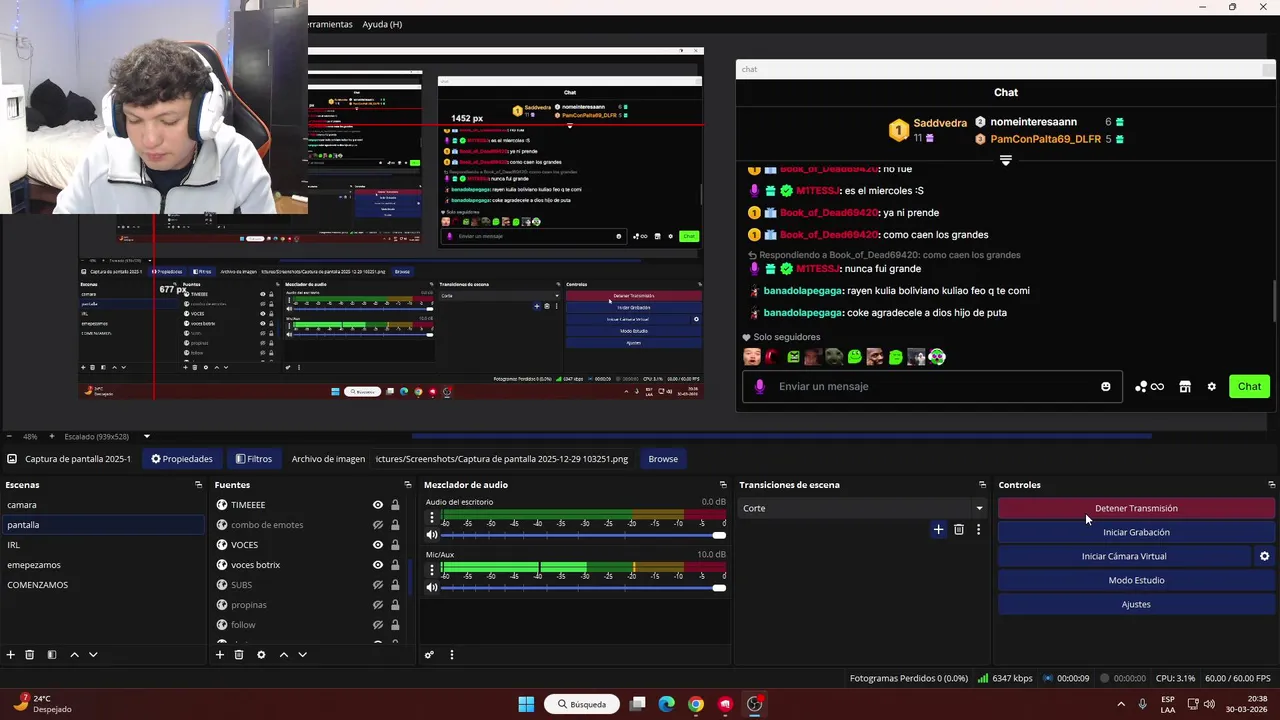Image resolution: width=1280 pixels, height=720 pixels.
Task: Open the Corte transition dropdown
Action: tap(862, 508)
